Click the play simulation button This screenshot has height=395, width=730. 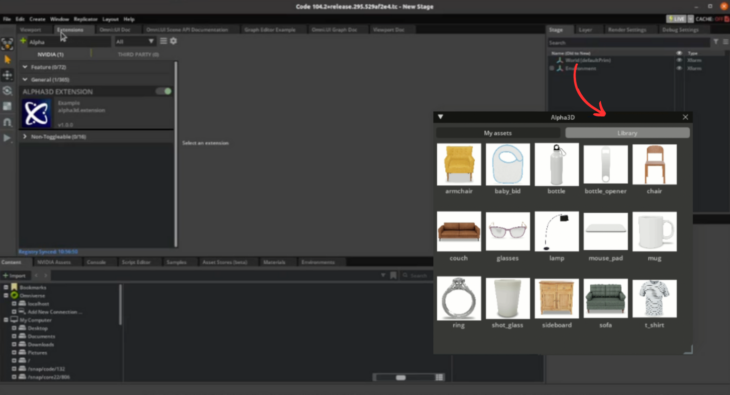click(x=7, y=138)
